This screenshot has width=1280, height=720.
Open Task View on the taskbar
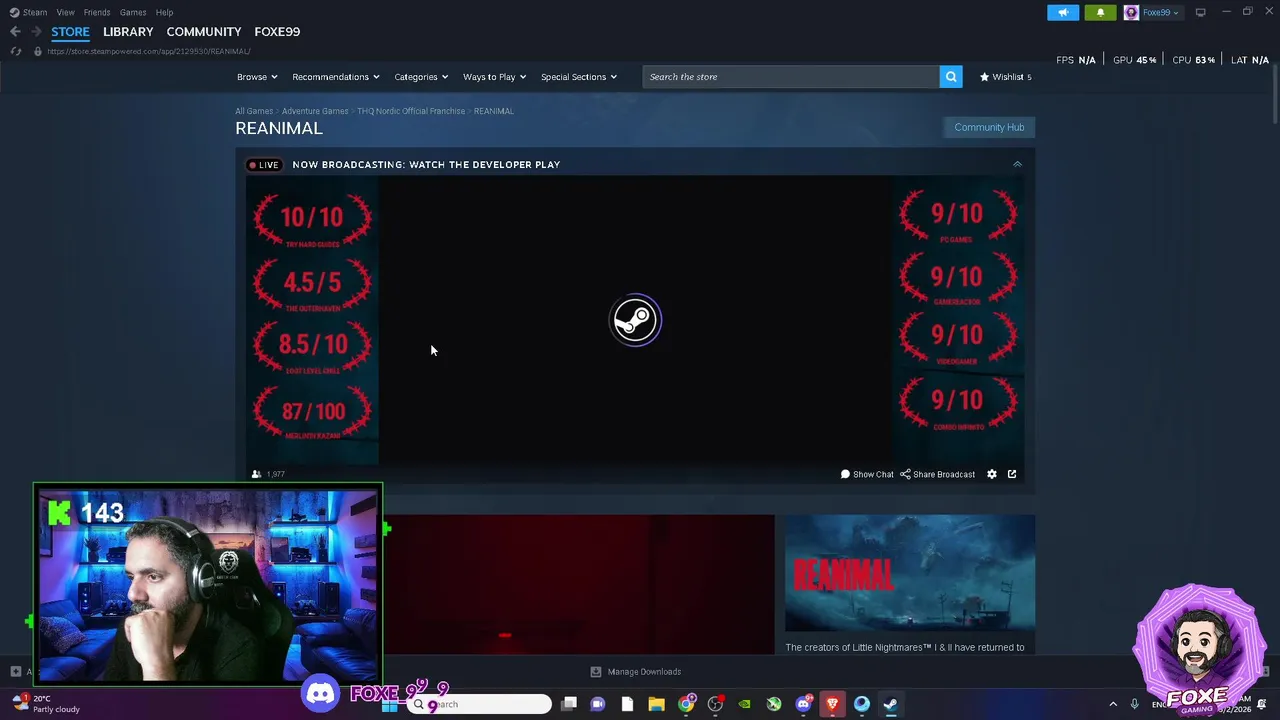click(569, 704)
